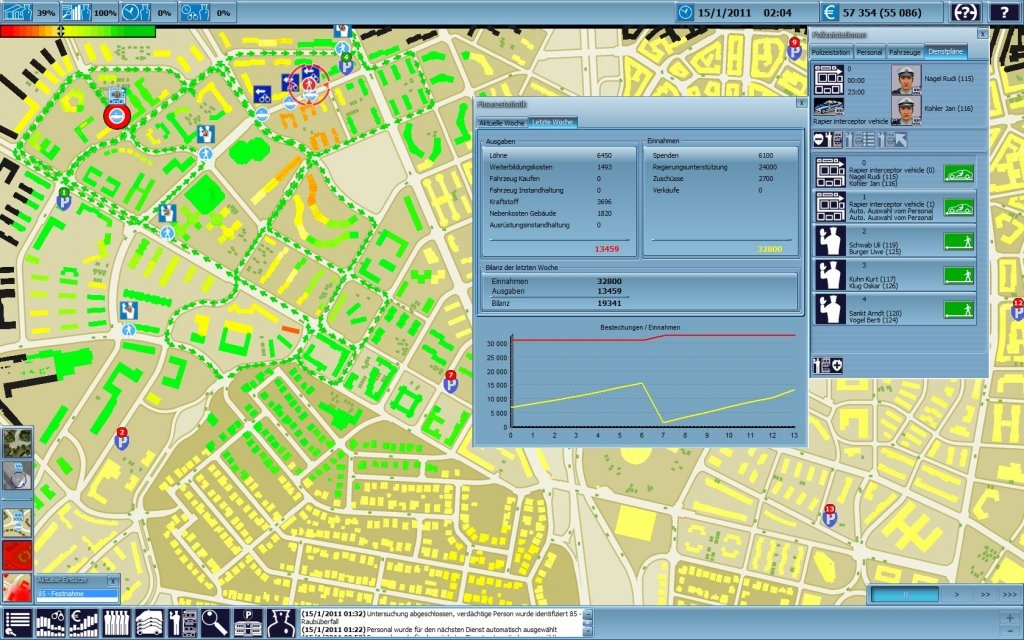This screenshot has height=640, width=1024.
Task: Click the handcuffs statistics icon
Action: [51, 622]
